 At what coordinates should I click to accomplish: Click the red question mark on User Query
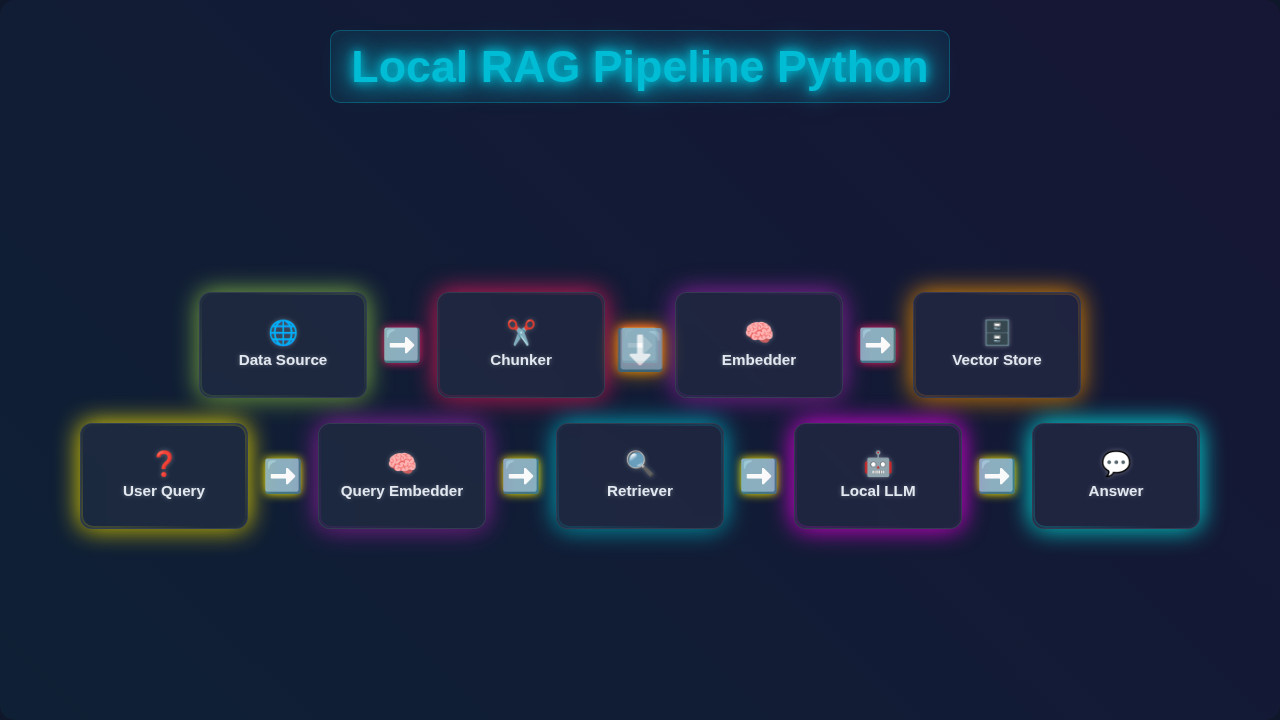click(x=164, y=462)
